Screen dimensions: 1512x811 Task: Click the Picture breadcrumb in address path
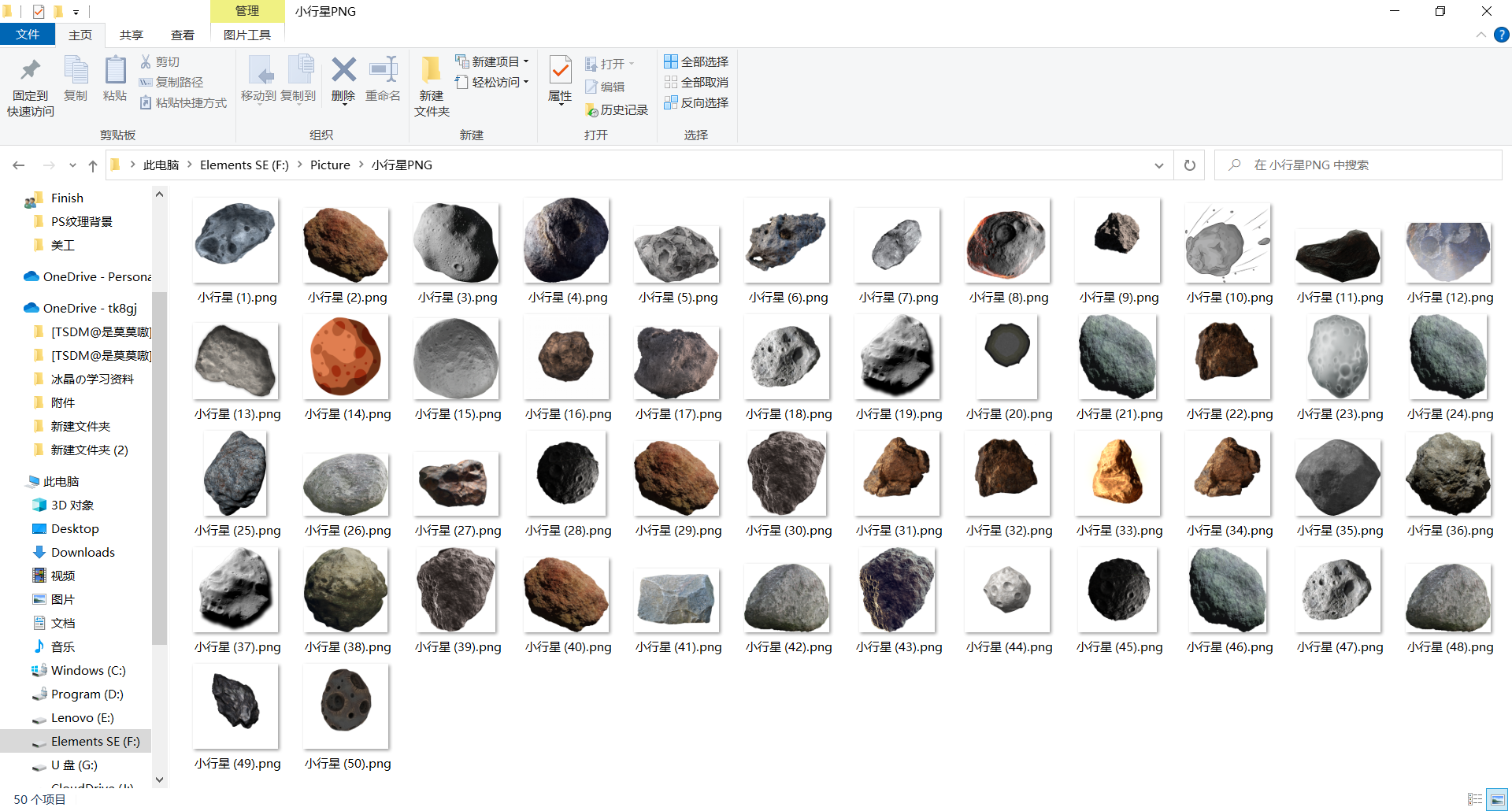tap(330, 165)
